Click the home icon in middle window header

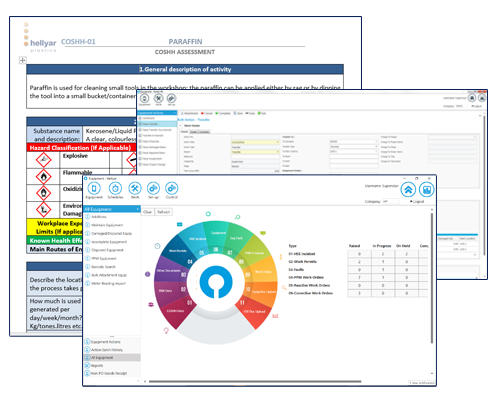(472, 98)
